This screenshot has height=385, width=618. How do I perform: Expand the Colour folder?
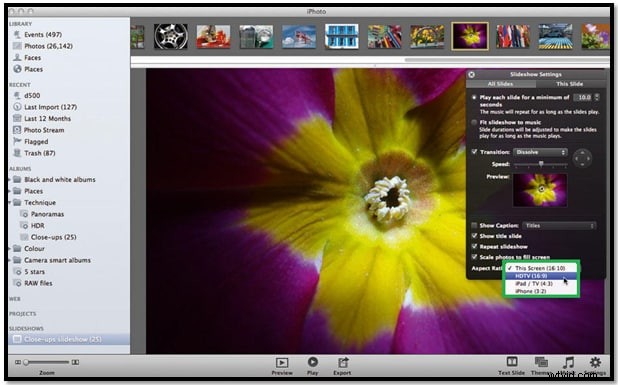click(x=10, y=249)
